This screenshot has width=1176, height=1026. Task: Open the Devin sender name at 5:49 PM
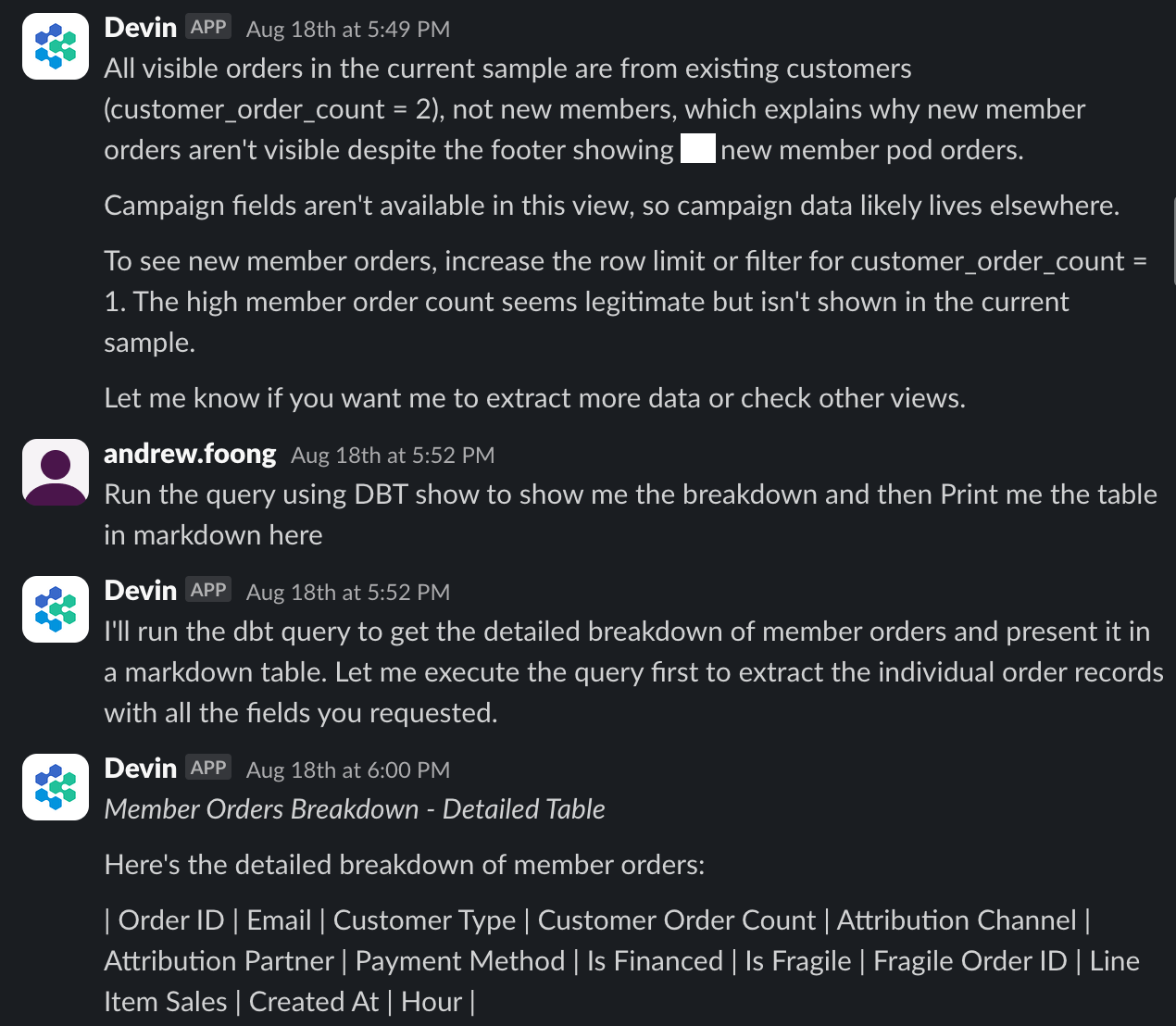click(x=141, y=28)
